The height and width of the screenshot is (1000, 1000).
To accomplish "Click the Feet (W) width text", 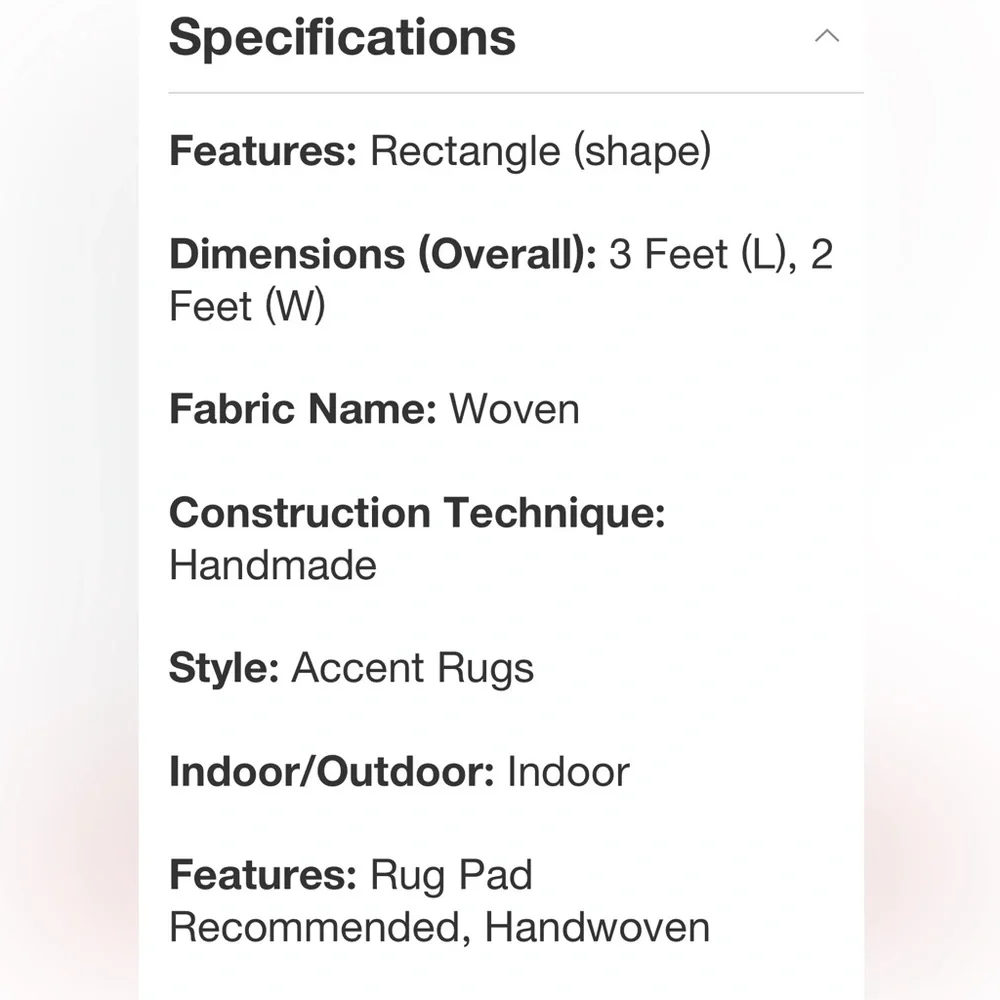I will click(x=247, y=306).
